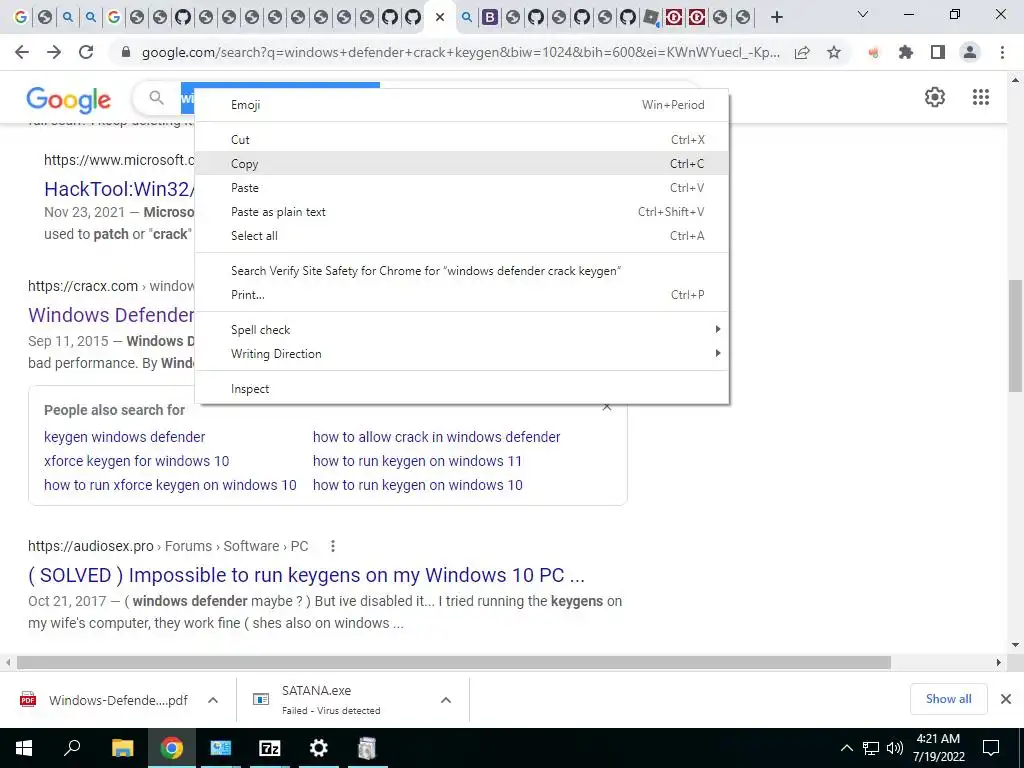Click Search Verify Site Safety for Chrome entry

click(462, 271)
